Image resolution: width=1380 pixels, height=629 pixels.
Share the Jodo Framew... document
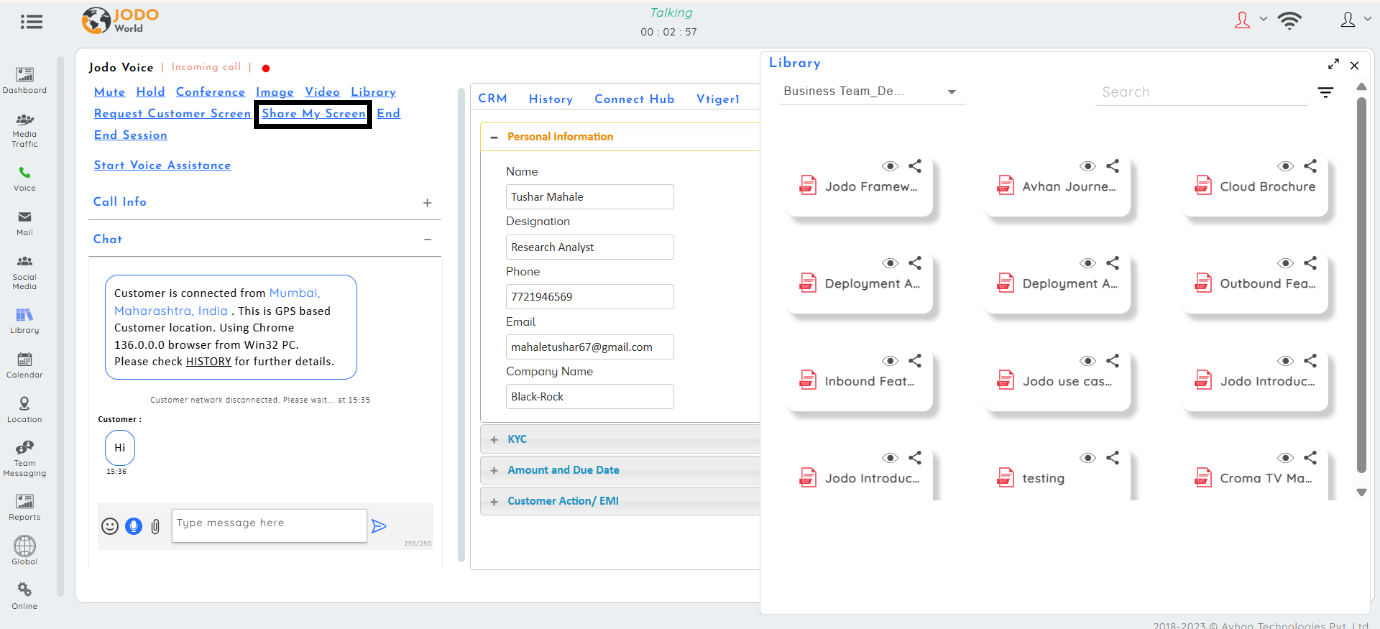915,166
